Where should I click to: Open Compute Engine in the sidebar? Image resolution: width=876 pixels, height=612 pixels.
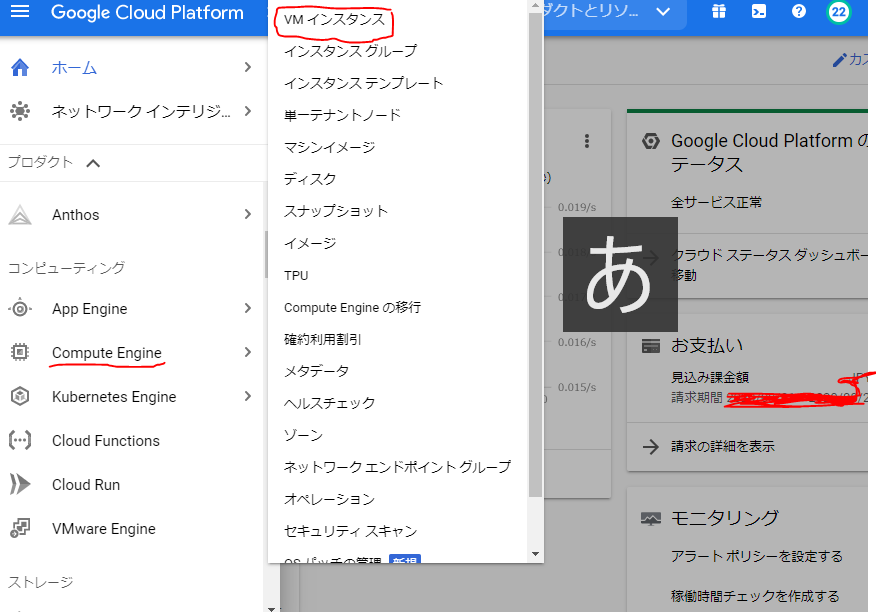coord(107,353)
